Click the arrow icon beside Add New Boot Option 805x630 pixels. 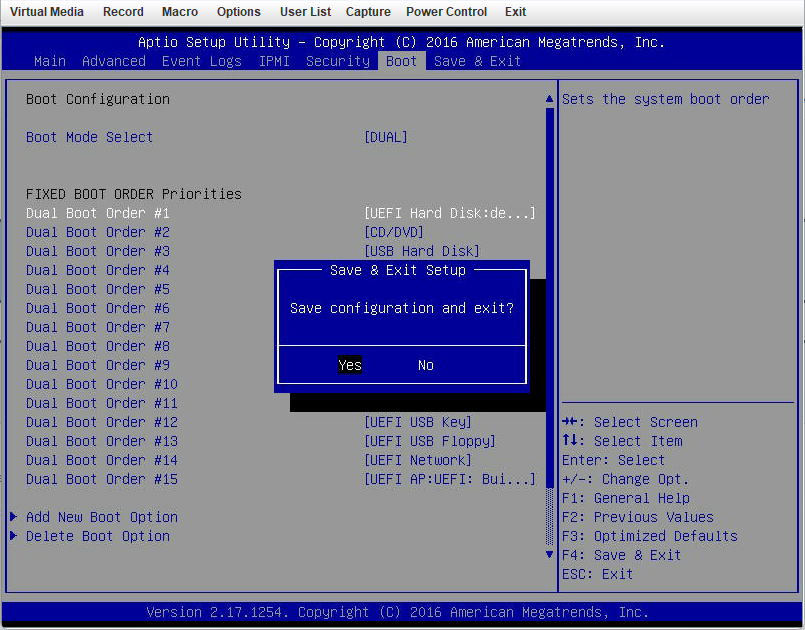coord(13,517)
